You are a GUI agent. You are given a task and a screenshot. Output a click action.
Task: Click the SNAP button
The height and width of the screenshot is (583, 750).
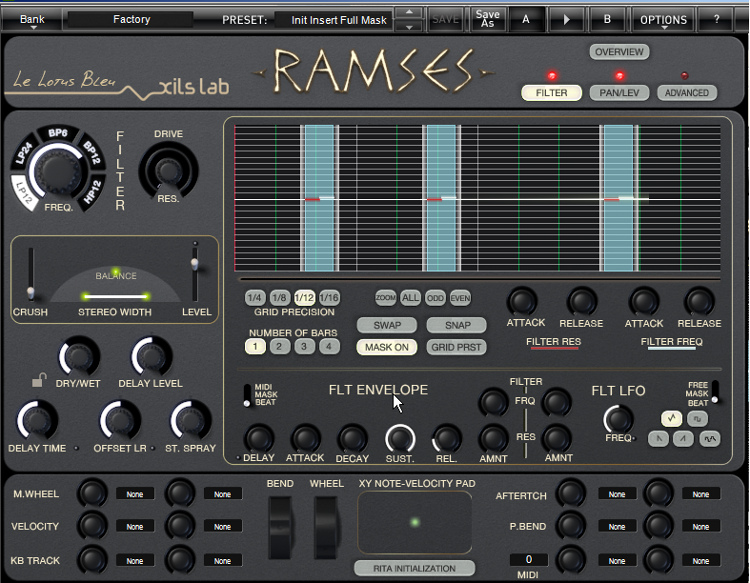(457, 325)
